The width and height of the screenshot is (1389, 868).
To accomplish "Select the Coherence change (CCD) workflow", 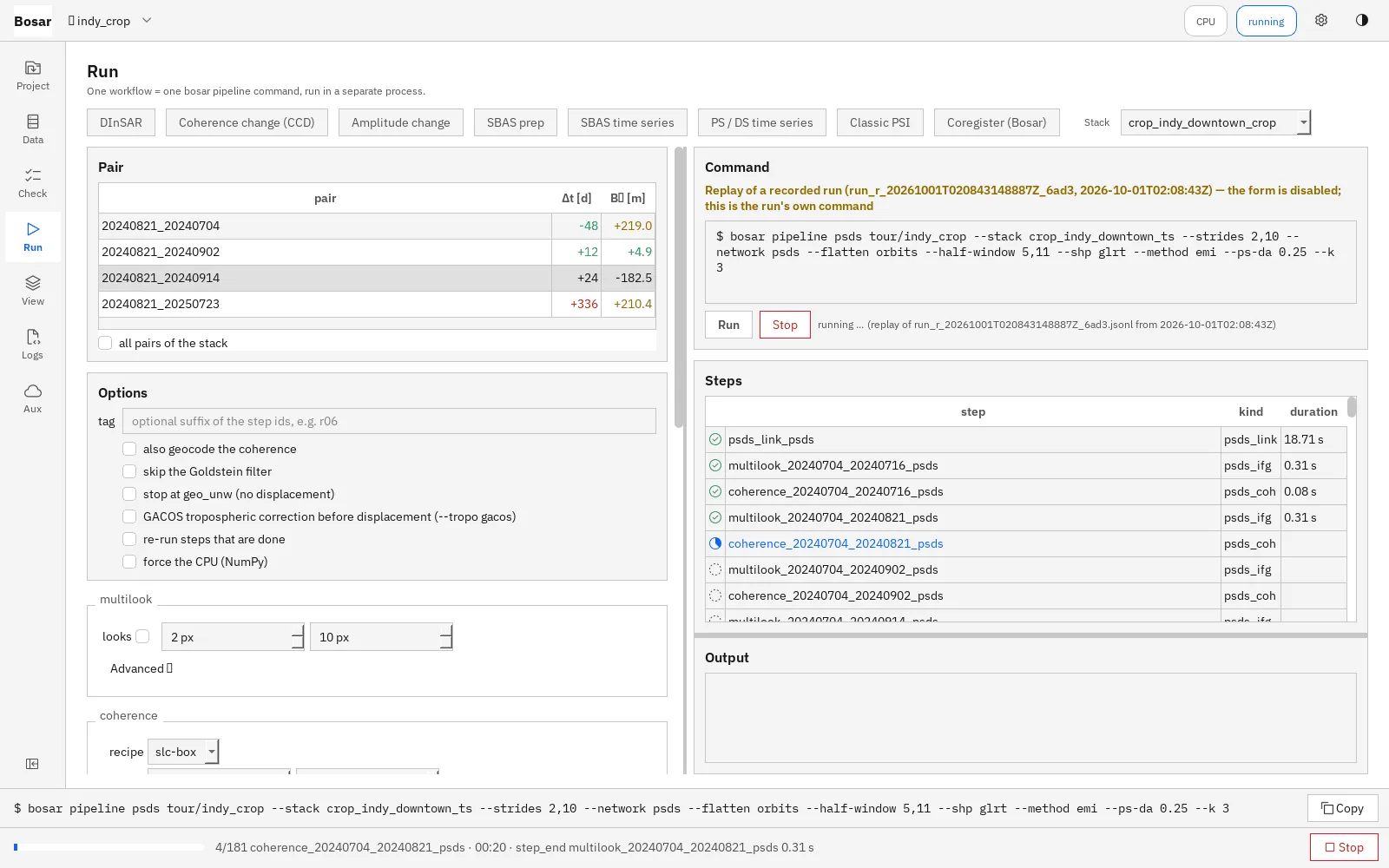I will point(247,122).
